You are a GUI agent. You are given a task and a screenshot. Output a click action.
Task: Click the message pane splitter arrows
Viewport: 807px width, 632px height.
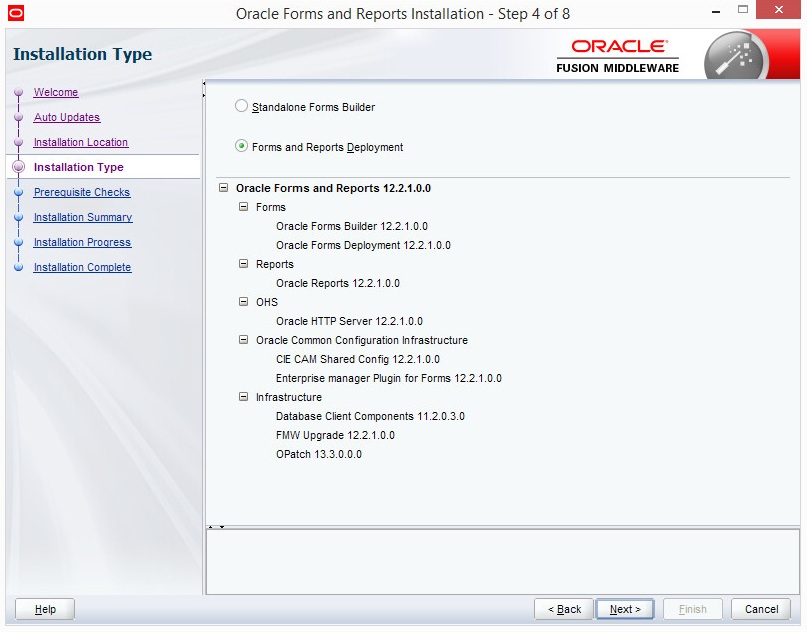tap(216, 527)
